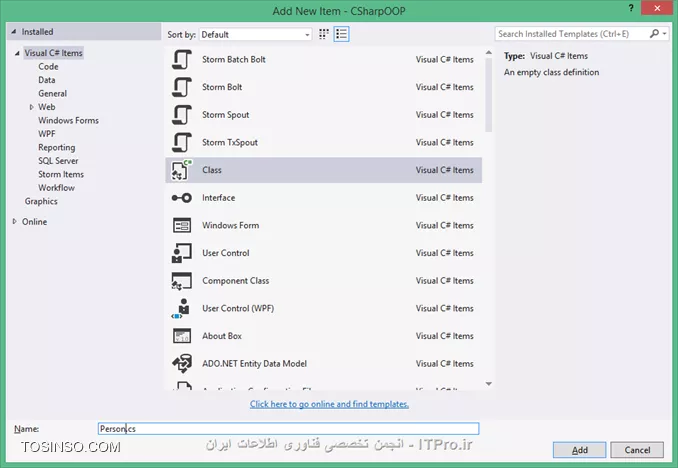Click the search magnifier icon

tap(654, 34)
